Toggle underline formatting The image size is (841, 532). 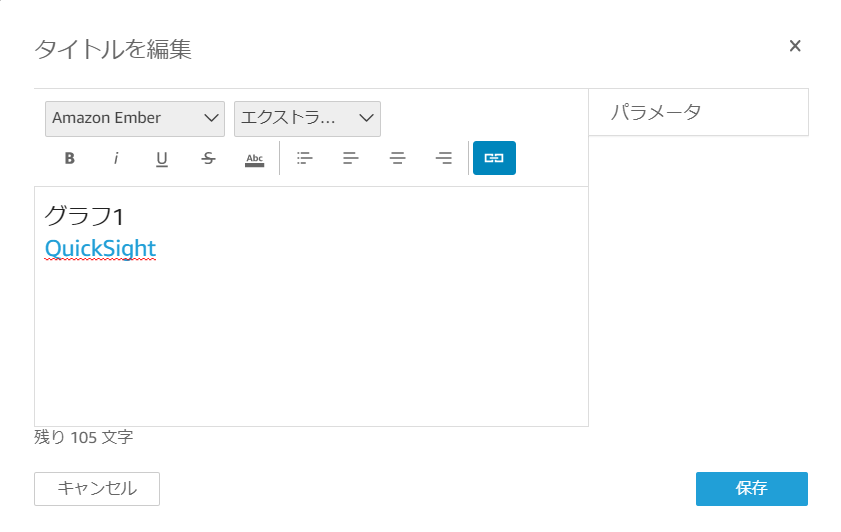point(162,158)
